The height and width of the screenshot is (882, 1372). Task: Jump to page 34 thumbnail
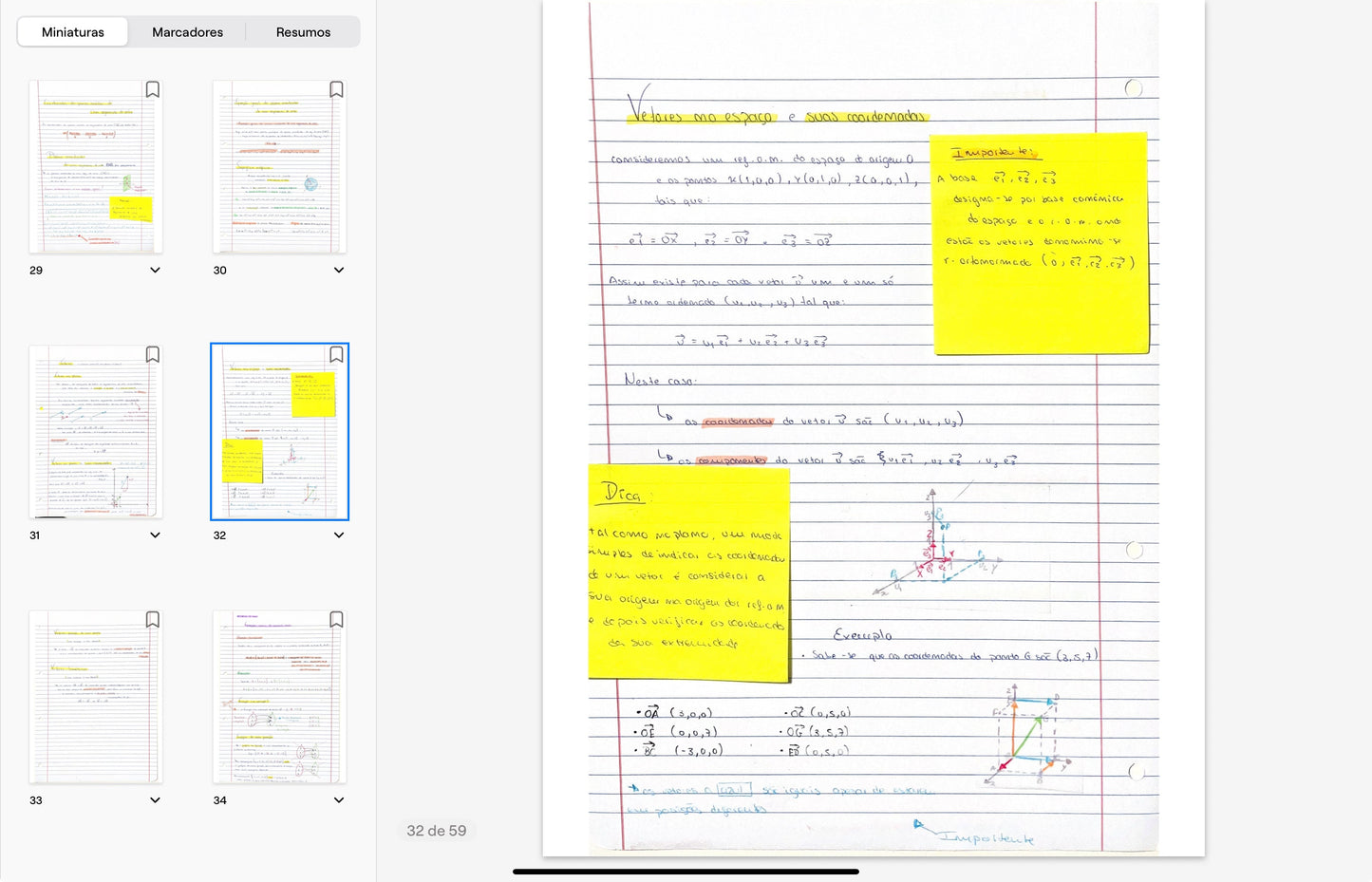(x=279, y=697)
